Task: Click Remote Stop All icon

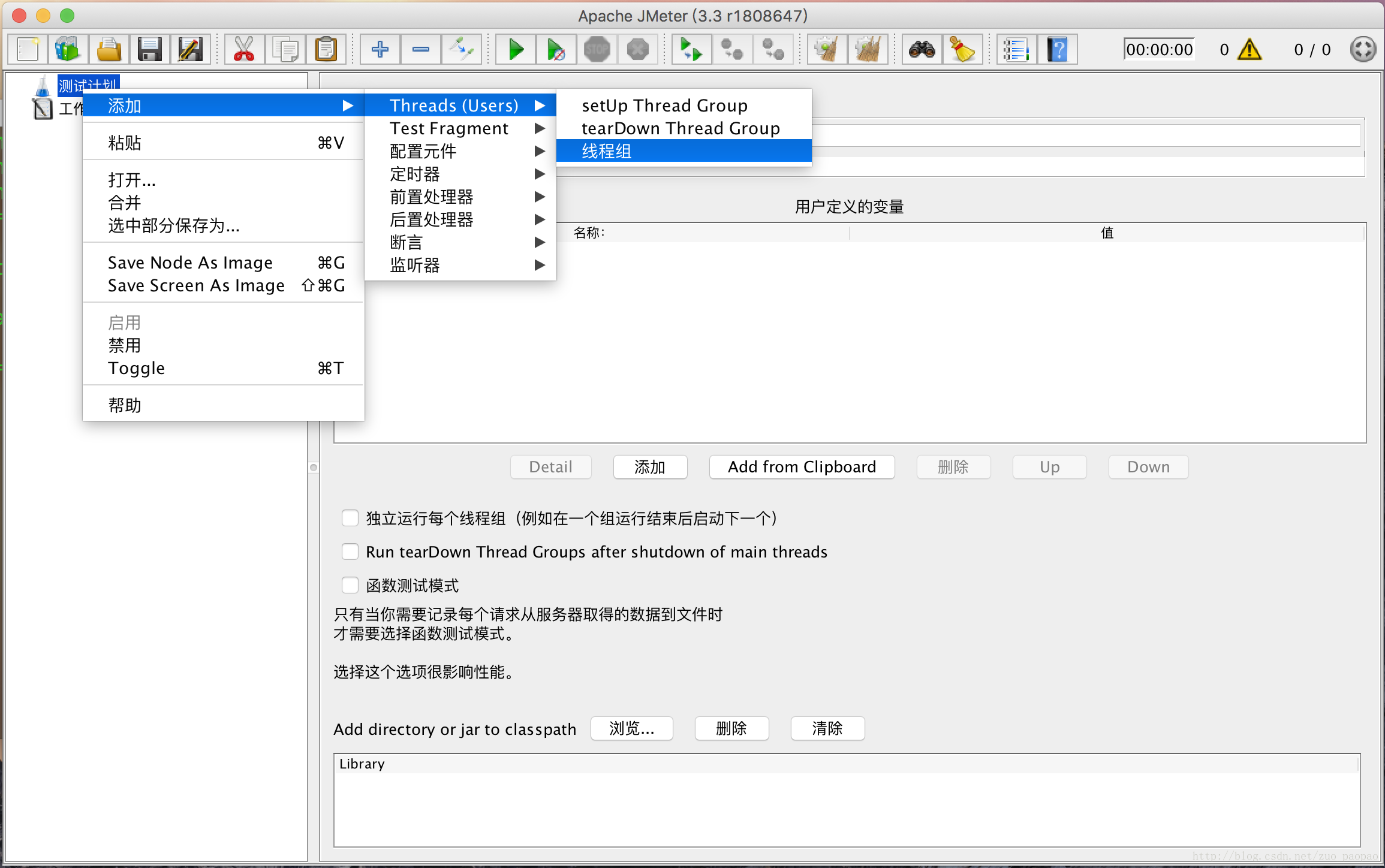Action: coord(732,49)
